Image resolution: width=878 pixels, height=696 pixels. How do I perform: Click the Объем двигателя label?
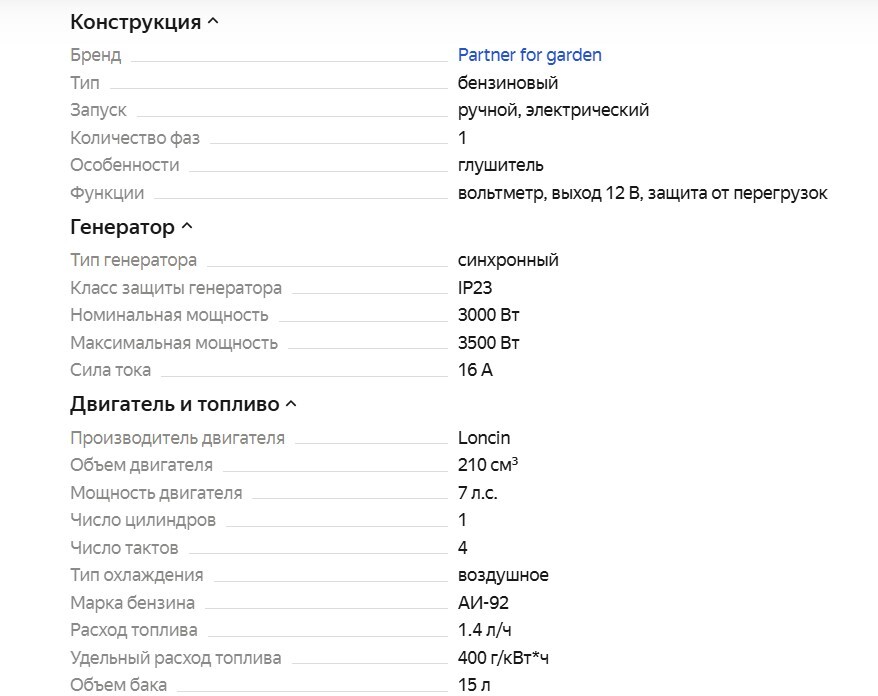(x=141, y=465)
